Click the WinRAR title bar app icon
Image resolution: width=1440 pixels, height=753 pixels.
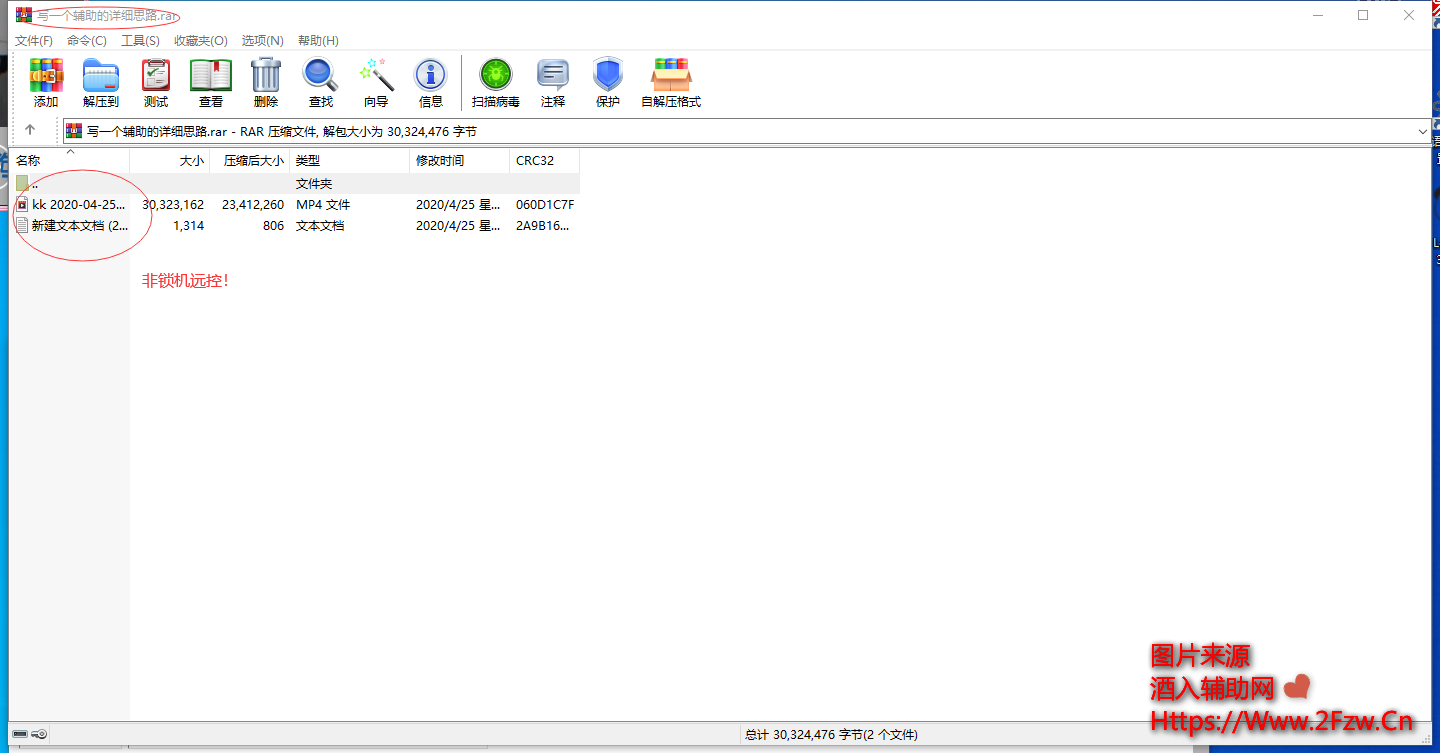coord(23,15)
